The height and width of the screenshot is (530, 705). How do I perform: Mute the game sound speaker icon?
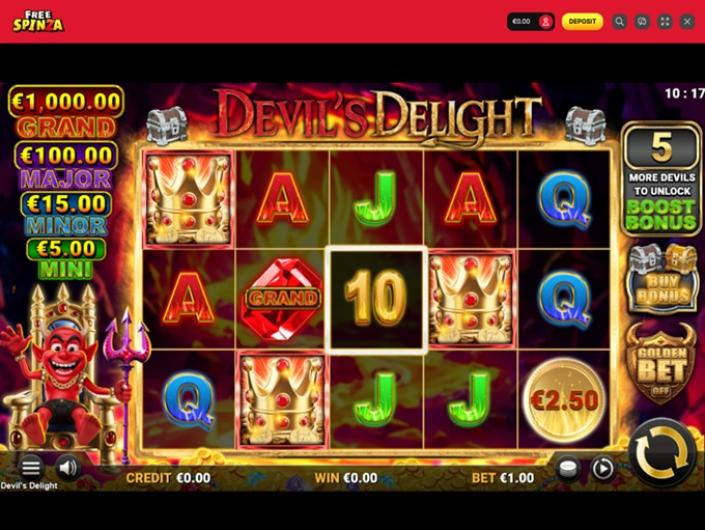[x=68, y=468]
